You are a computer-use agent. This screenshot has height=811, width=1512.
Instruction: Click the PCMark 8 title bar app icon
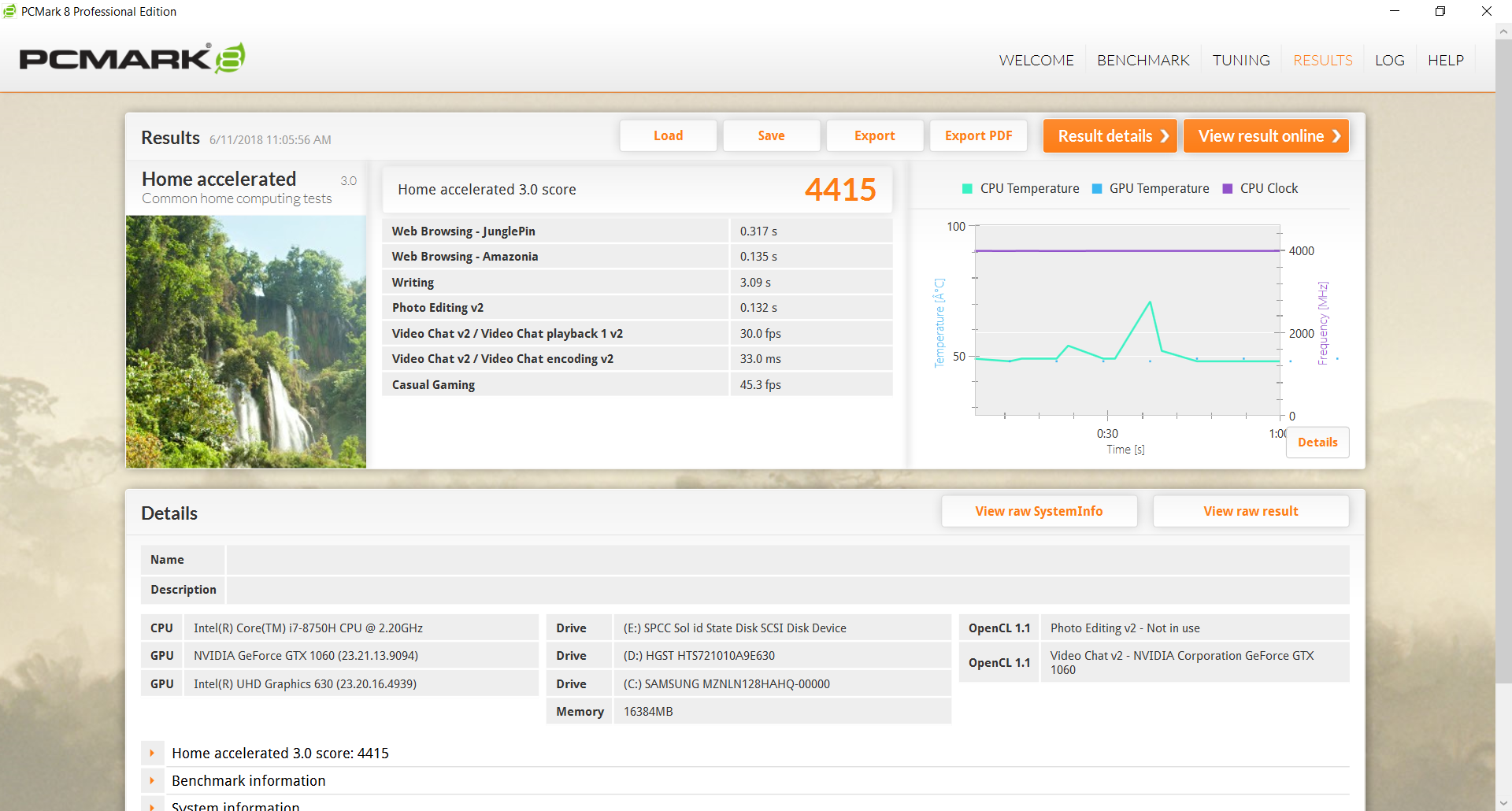pyautogui.click(x=9, y=11)
